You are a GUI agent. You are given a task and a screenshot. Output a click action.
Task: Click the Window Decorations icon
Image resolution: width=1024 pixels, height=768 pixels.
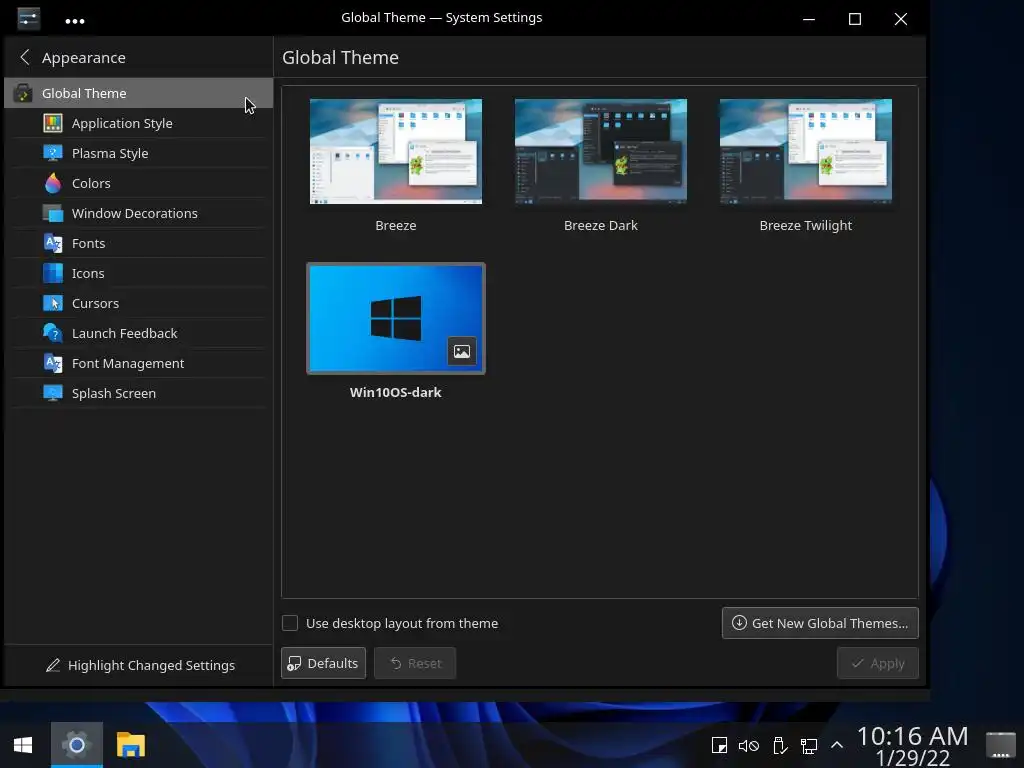53,213
